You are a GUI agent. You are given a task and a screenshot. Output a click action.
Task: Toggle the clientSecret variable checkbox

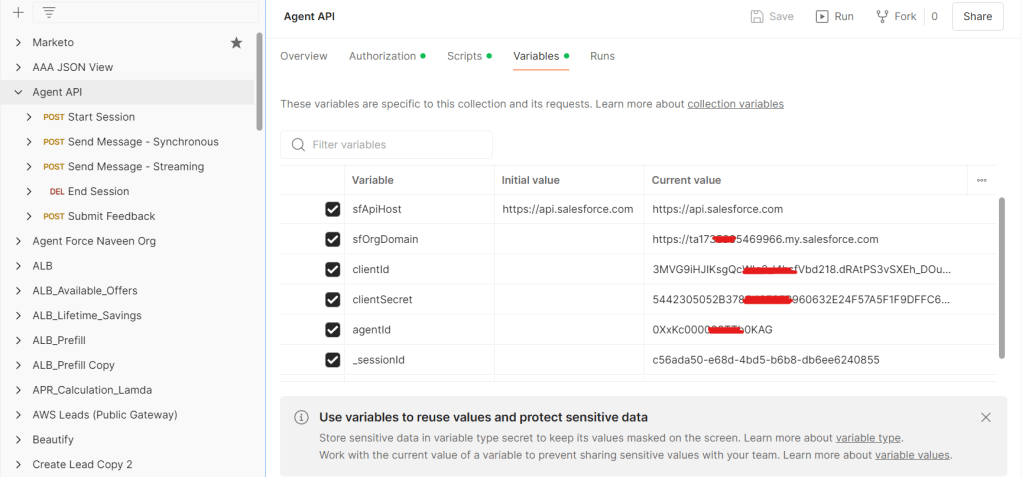pyautogui.click(x=333, y=299)
